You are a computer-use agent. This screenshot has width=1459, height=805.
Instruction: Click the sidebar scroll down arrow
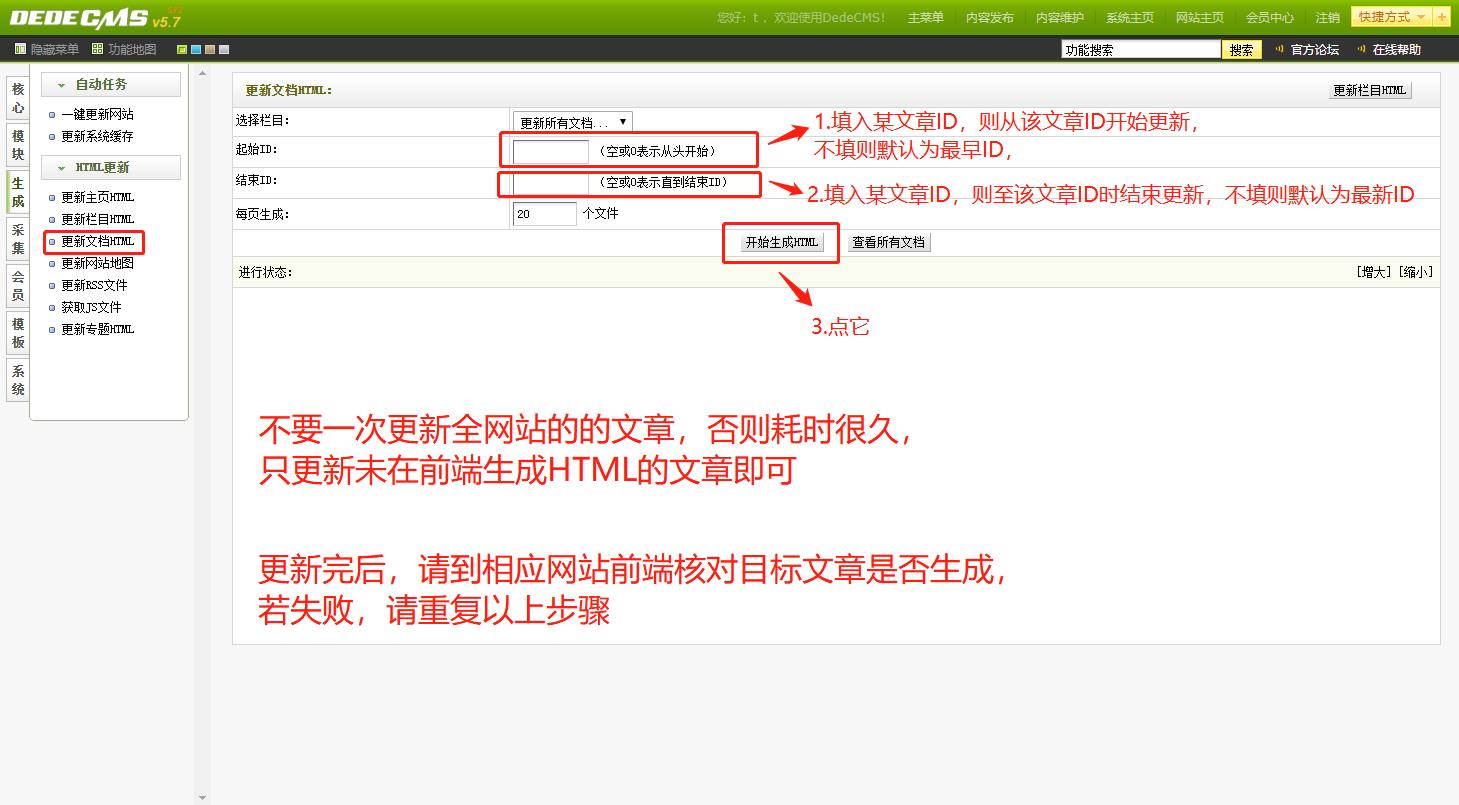pyautogui.click(x=203, y=797)
